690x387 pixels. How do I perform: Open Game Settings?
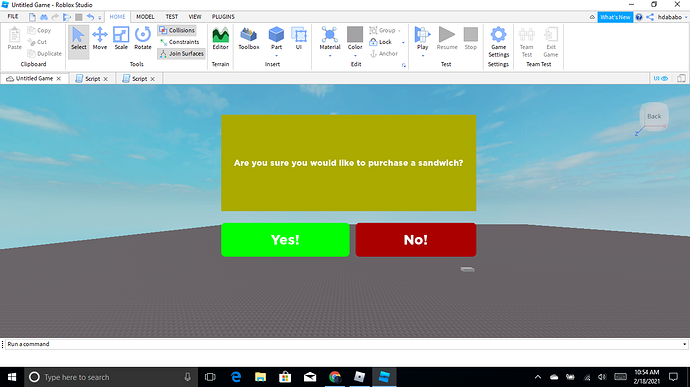[499, 42]
